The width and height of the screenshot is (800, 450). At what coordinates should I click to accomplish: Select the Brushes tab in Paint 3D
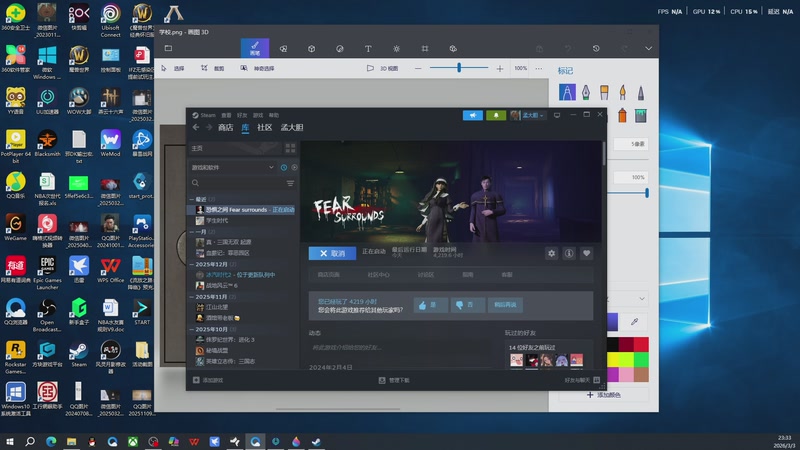255,48
